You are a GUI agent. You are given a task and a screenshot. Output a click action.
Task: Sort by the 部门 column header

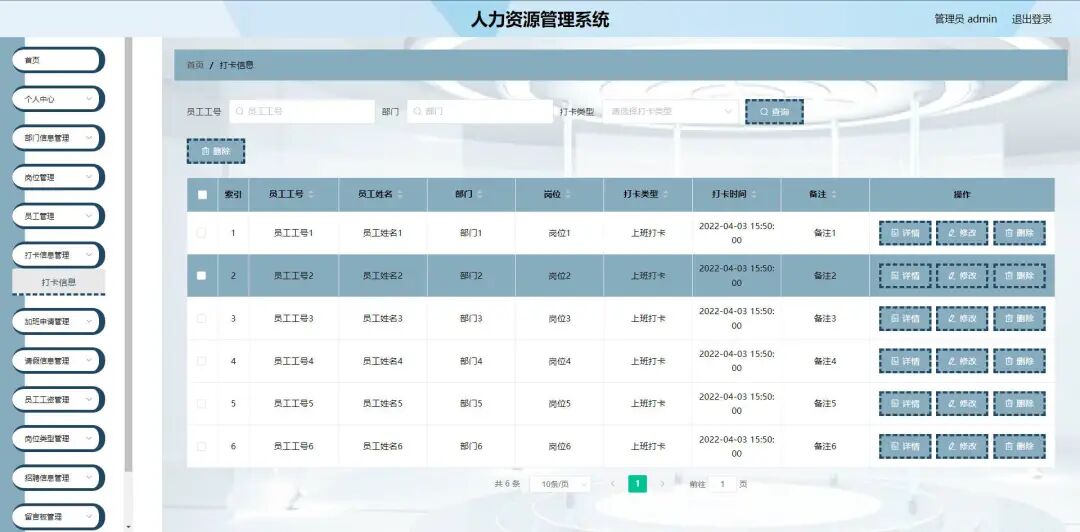pyautogui.click(x=480, y=194)
